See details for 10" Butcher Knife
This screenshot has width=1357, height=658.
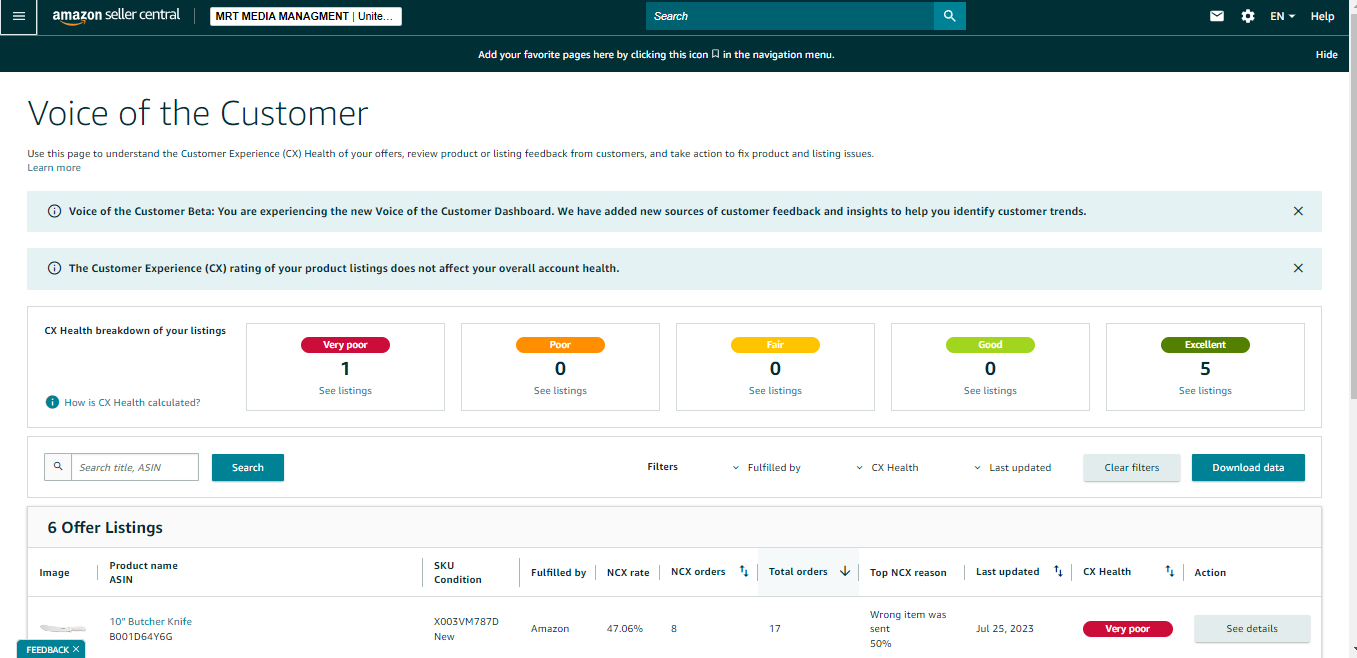[1252, 629]
